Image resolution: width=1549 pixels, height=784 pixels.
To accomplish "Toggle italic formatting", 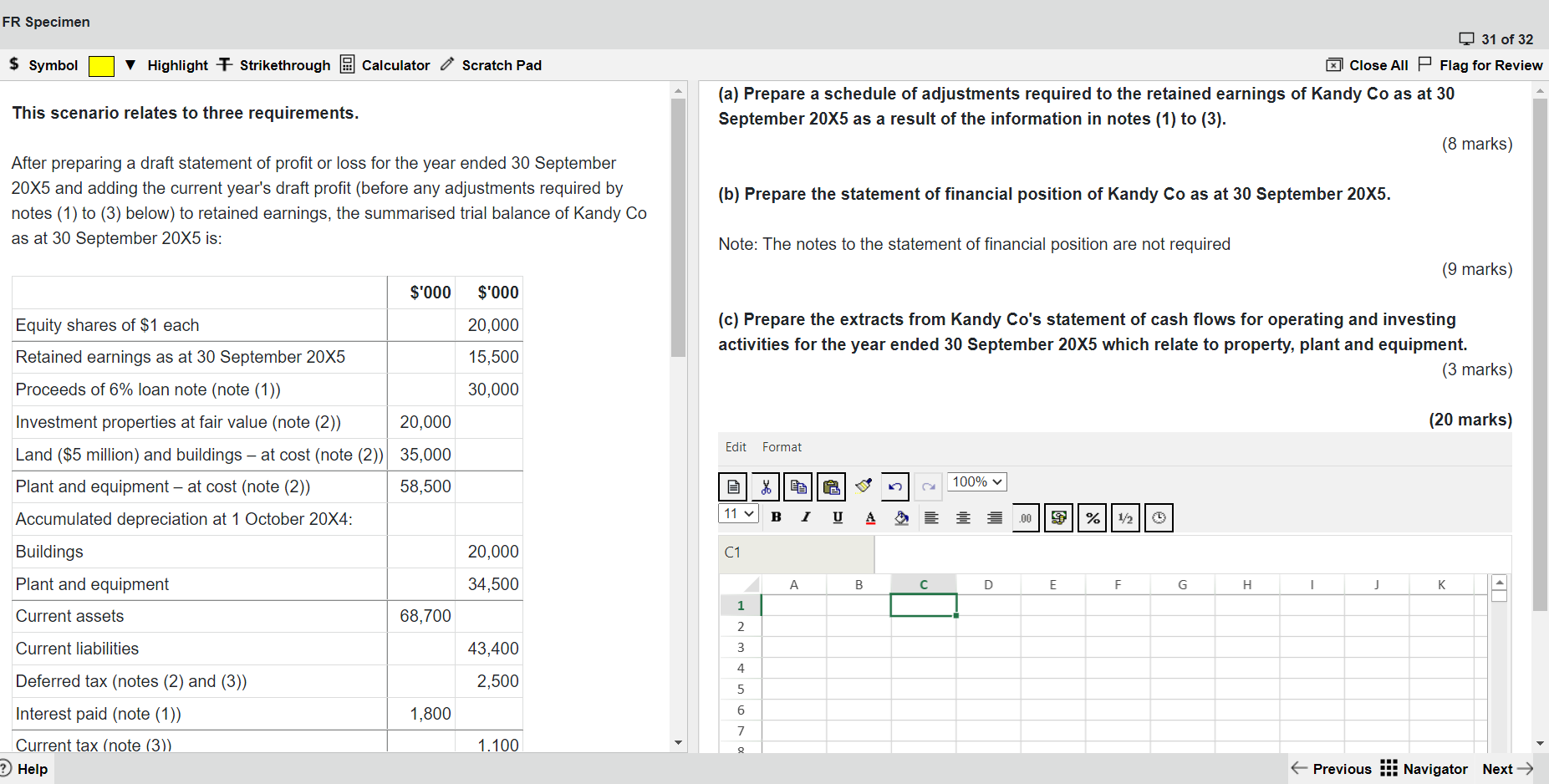I will pos(806,517).
